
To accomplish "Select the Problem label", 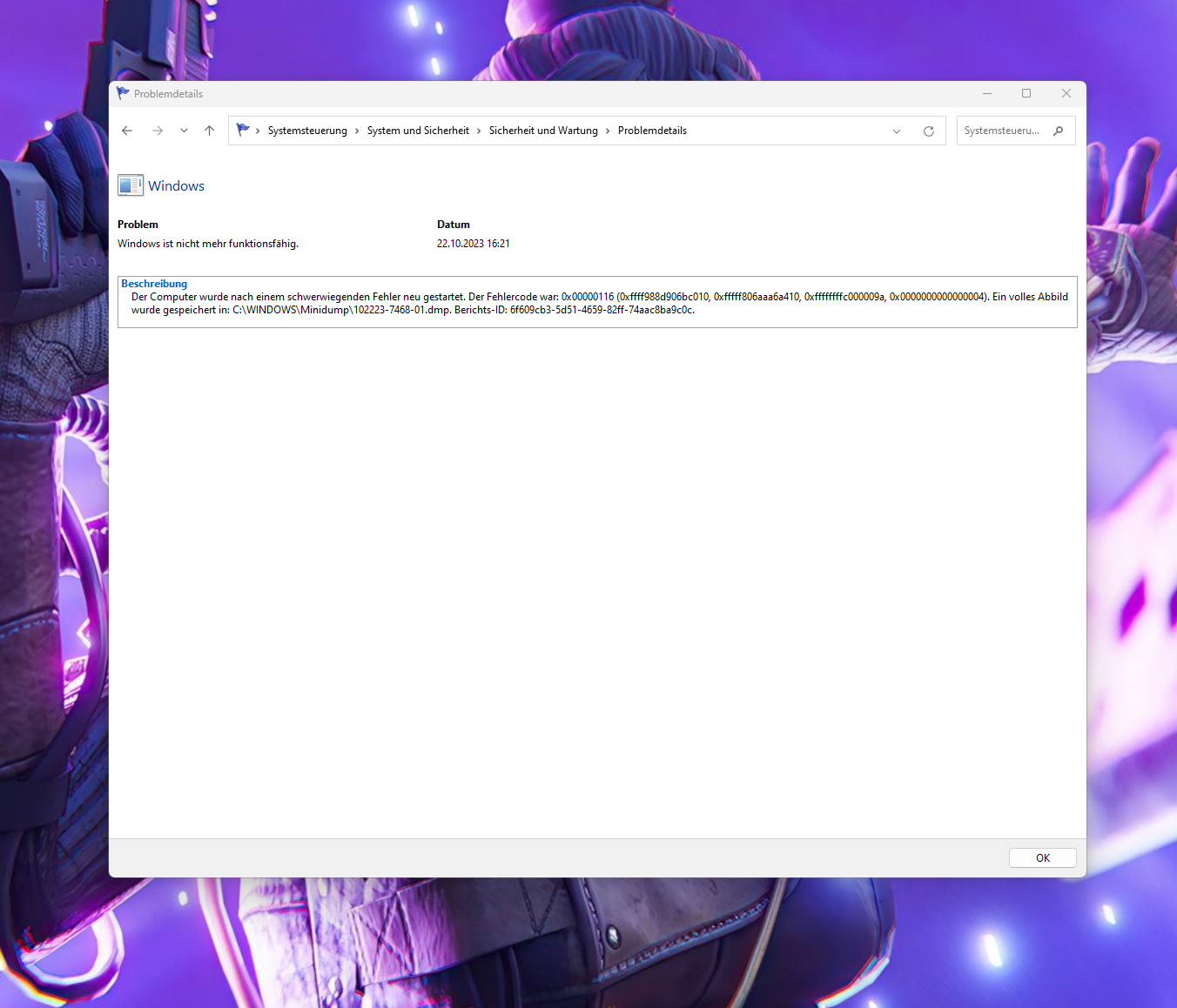I will click(138, 225).
